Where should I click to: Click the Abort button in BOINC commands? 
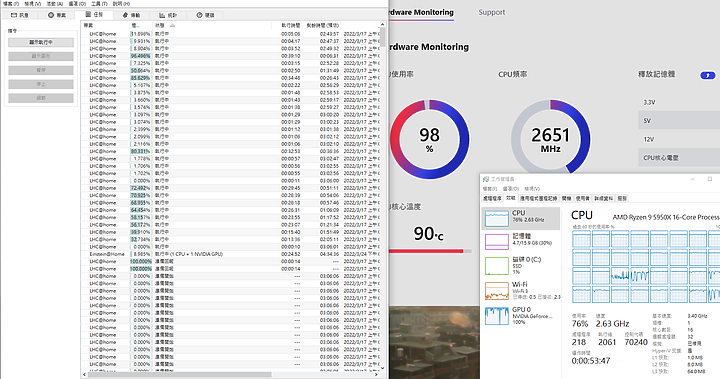[x=41, y=84]
